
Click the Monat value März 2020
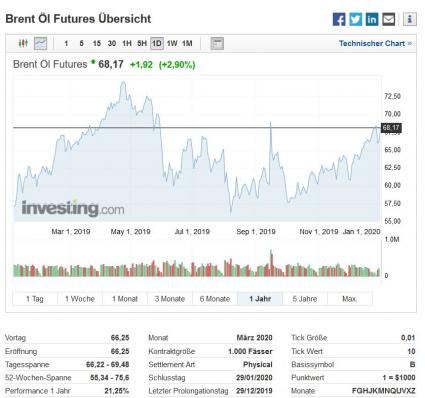[254, 338]
